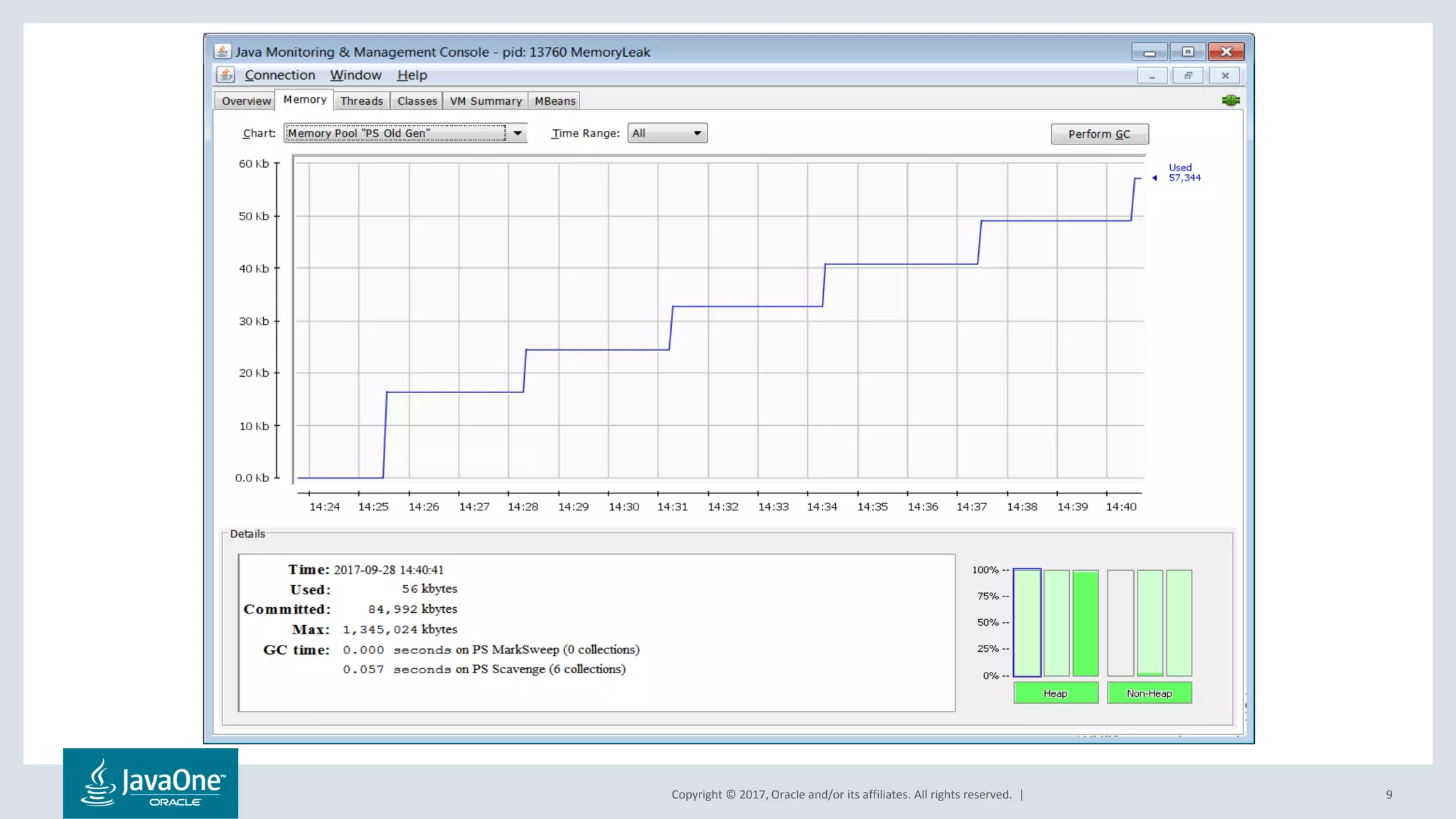This screenshot has width=1456, height=819.
Task: Open the Connection menu
Action: (279, 75)
